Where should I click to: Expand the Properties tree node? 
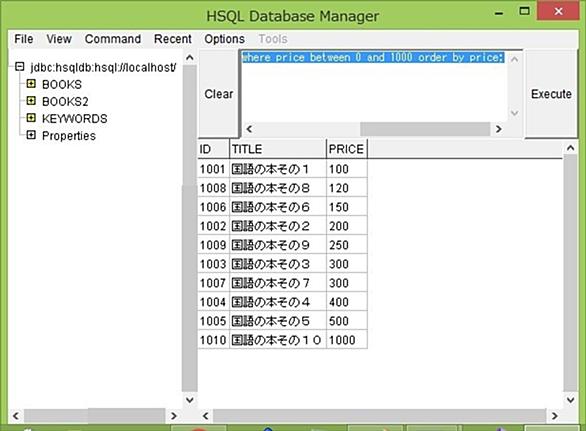[31, 135]
